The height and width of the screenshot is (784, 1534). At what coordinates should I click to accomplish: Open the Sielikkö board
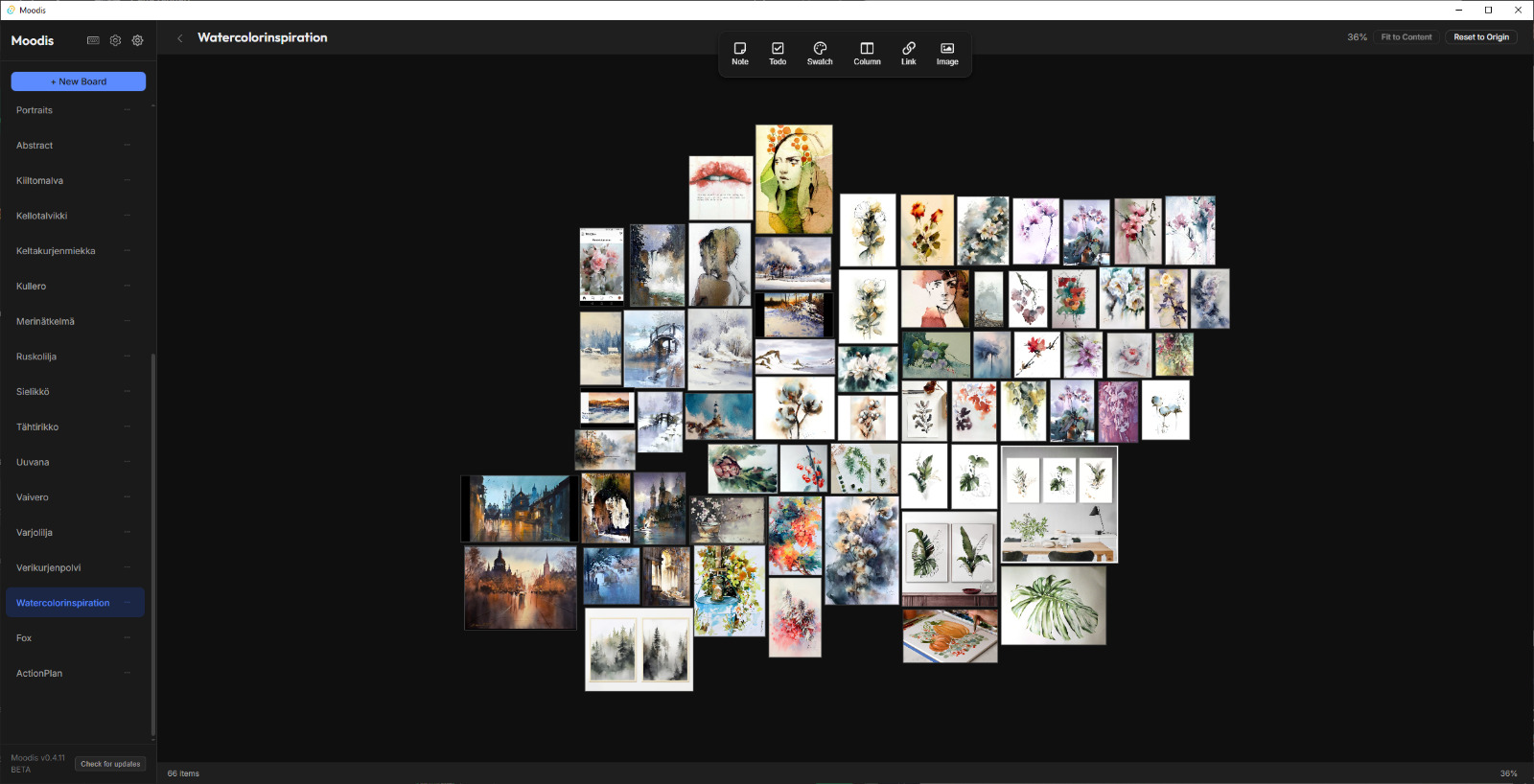pos(73,392)
